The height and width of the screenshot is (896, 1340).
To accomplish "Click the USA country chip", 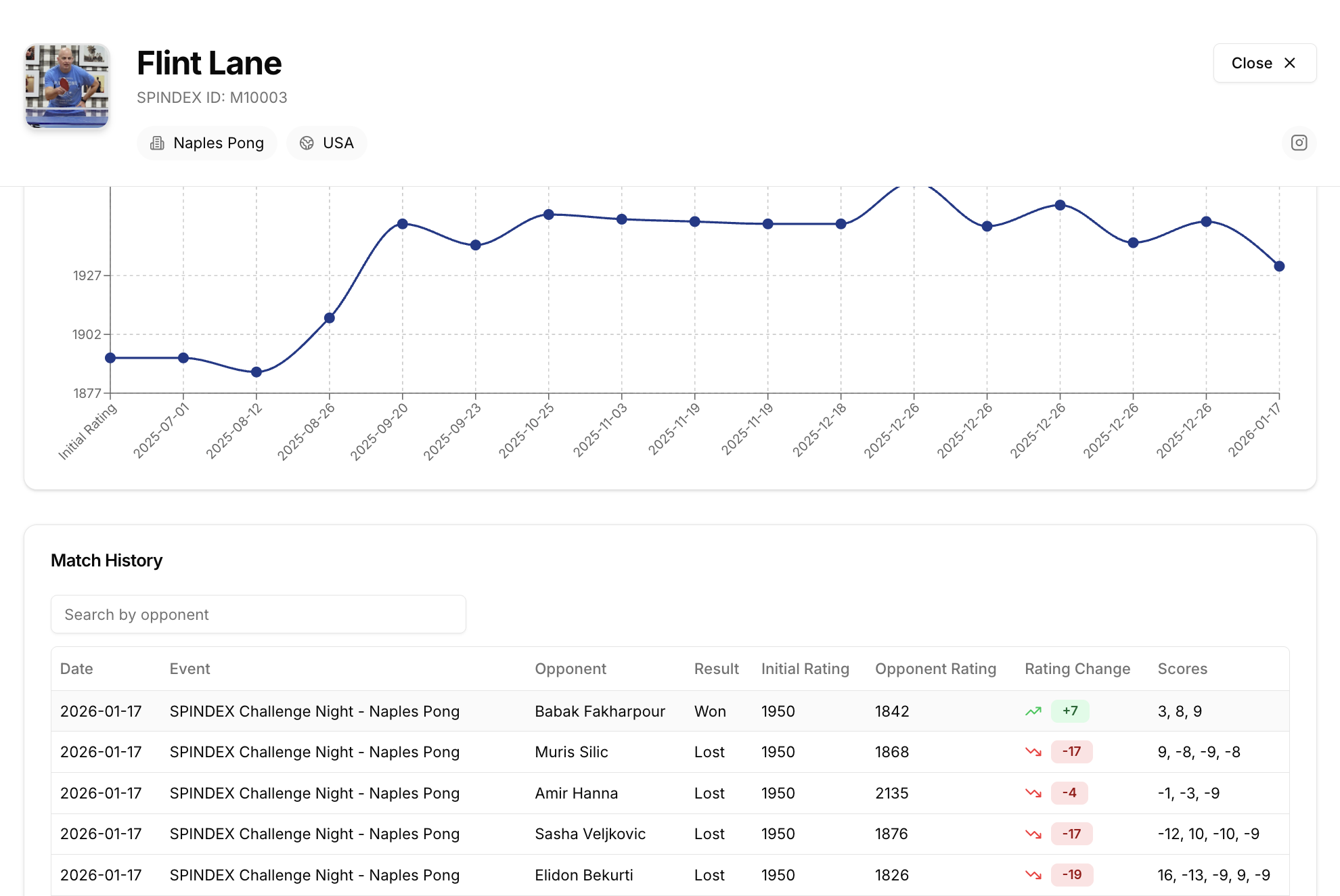I will pos(327,143).
